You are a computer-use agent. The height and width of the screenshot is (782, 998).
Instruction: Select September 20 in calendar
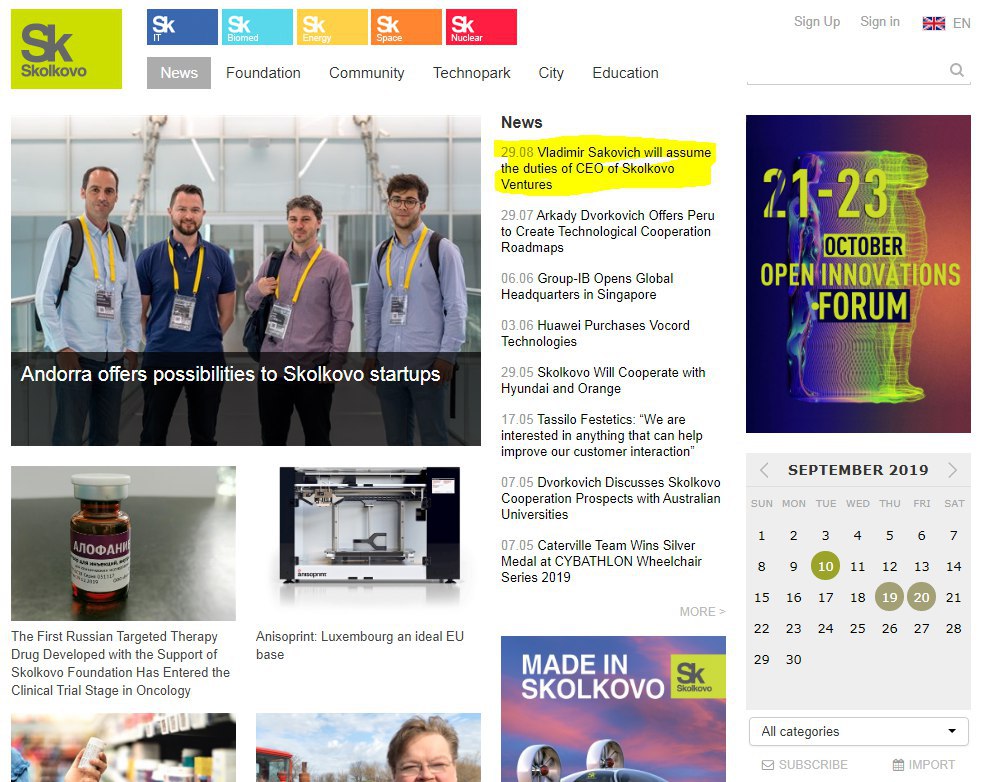[921, 597]
